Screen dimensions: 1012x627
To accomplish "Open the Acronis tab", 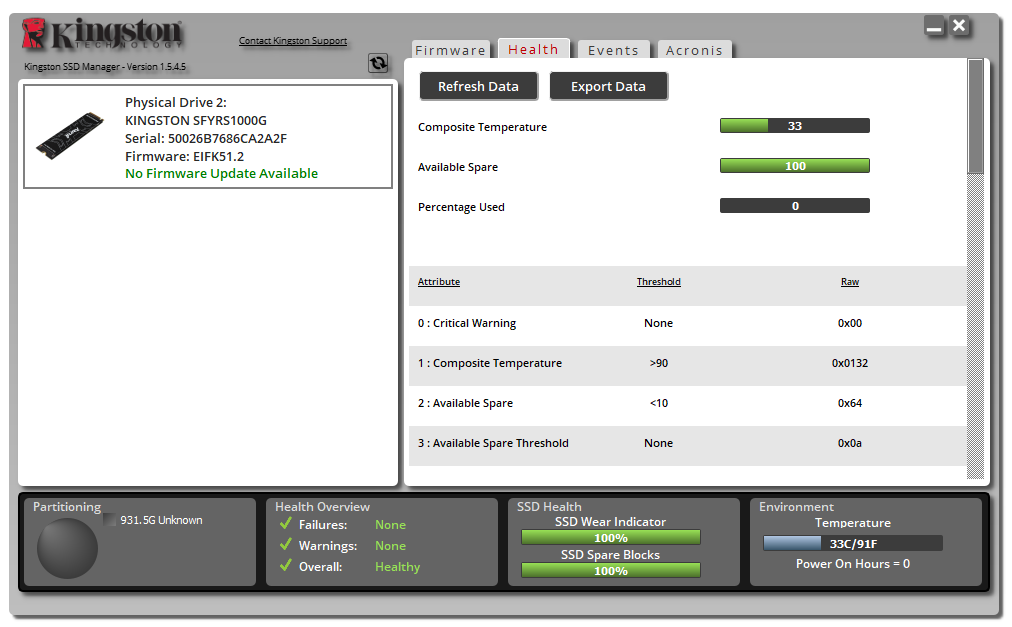I will [694, 50].
